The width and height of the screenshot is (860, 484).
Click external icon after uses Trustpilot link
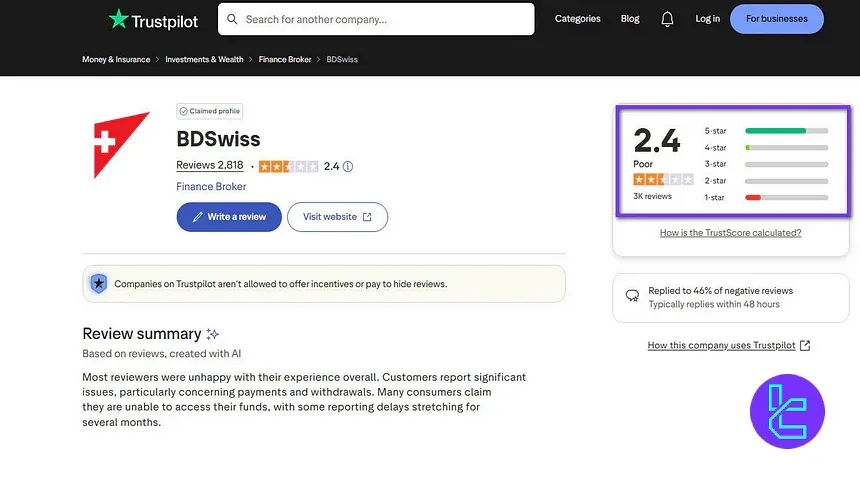pos(805,345)
